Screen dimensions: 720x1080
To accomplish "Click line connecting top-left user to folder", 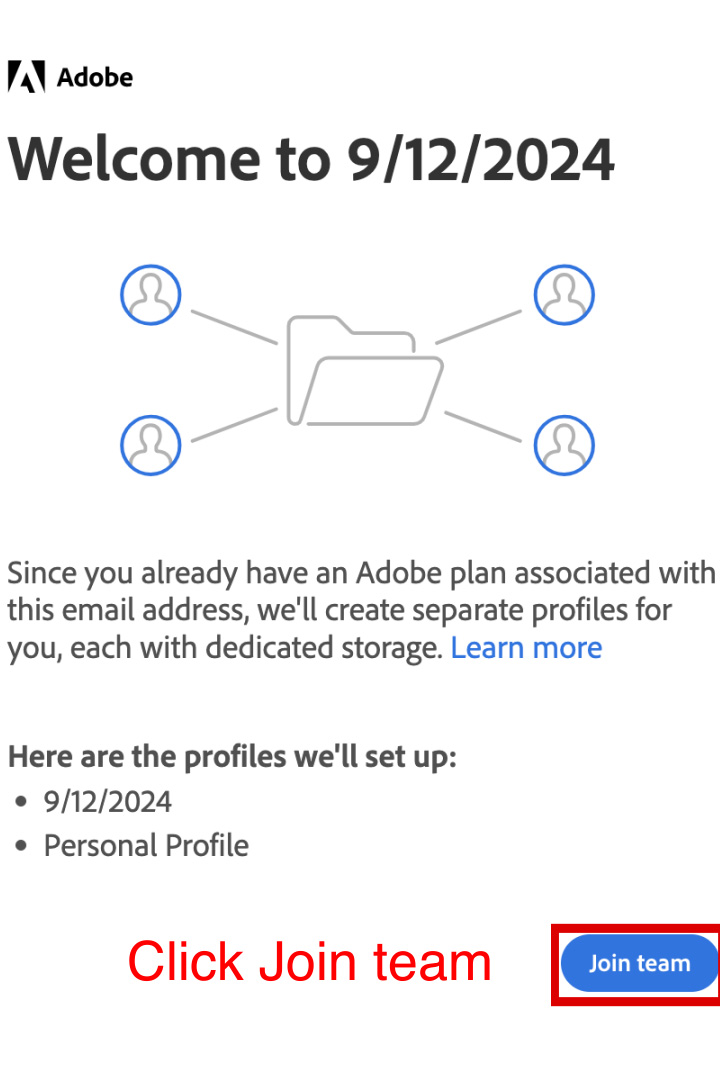I will (234, 327).
